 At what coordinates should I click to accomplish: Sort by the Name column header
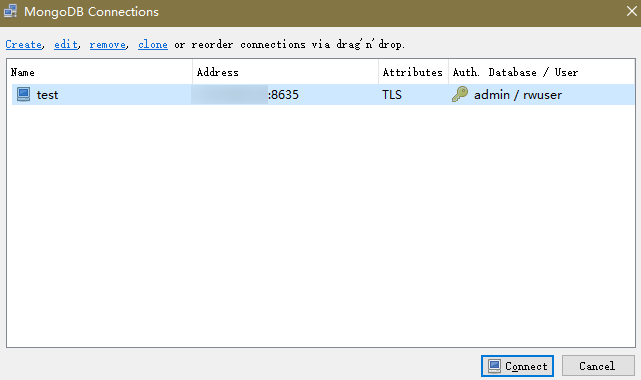(100, 72)
